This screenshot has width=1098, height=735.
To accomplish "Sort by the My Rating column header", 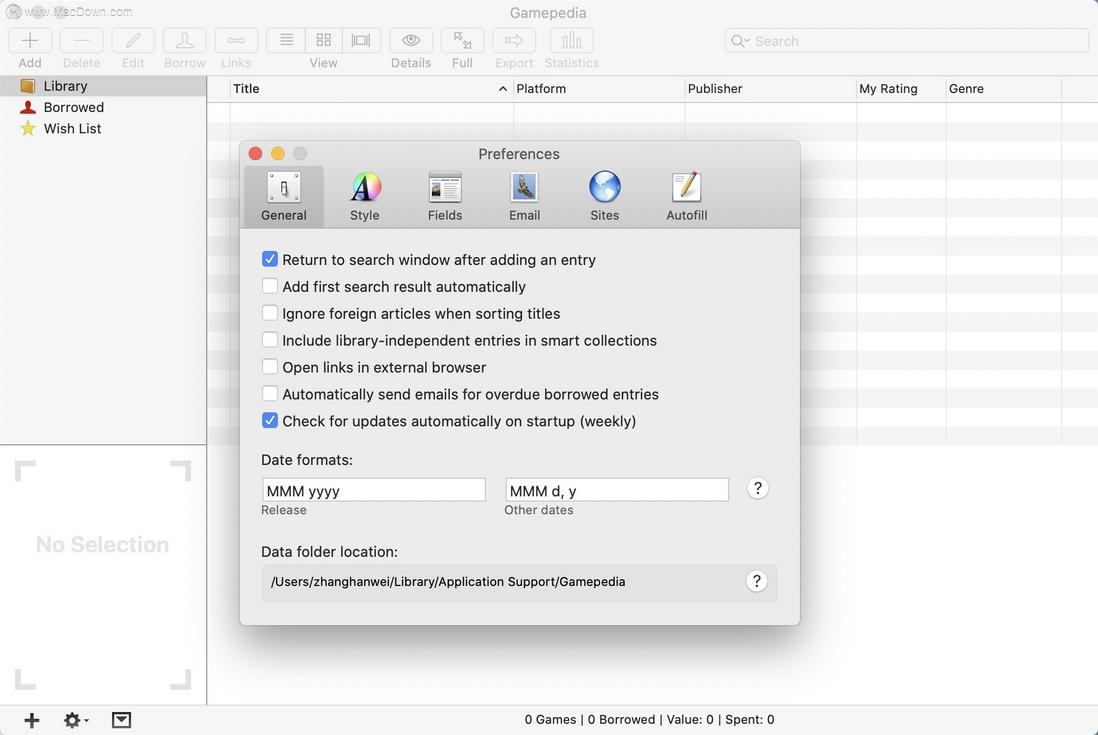I will [x=901, y=89].
